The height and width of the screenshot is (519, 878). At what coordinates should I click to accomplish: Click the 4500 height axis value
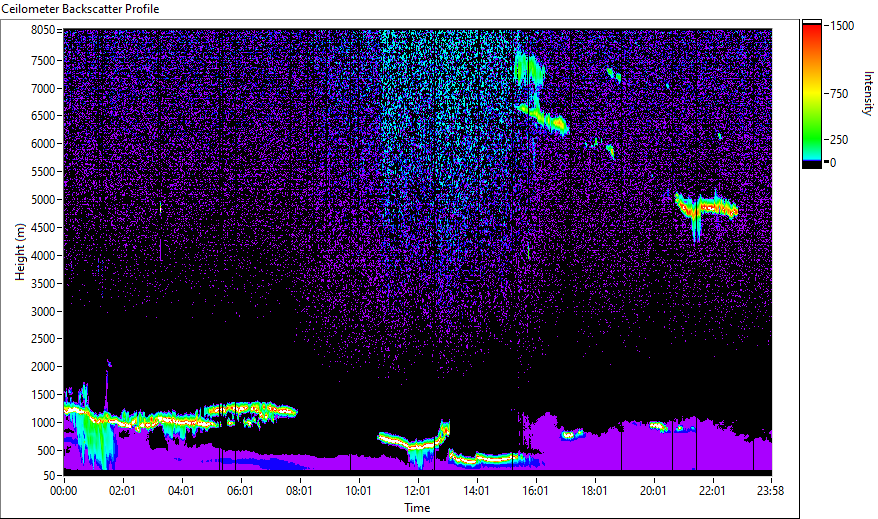[x=43, y=228]
